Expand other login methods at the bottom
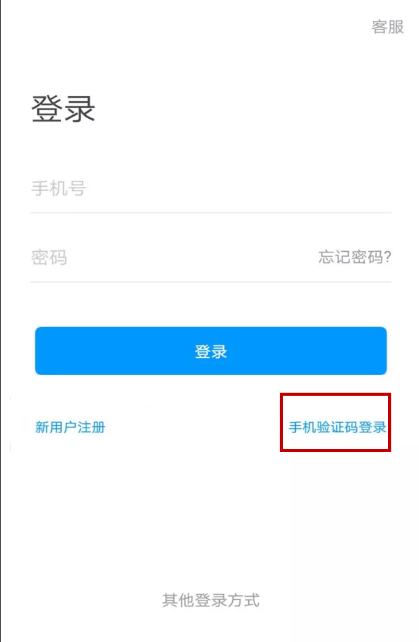Screen dimensions: 419x642 pos(211,600)
